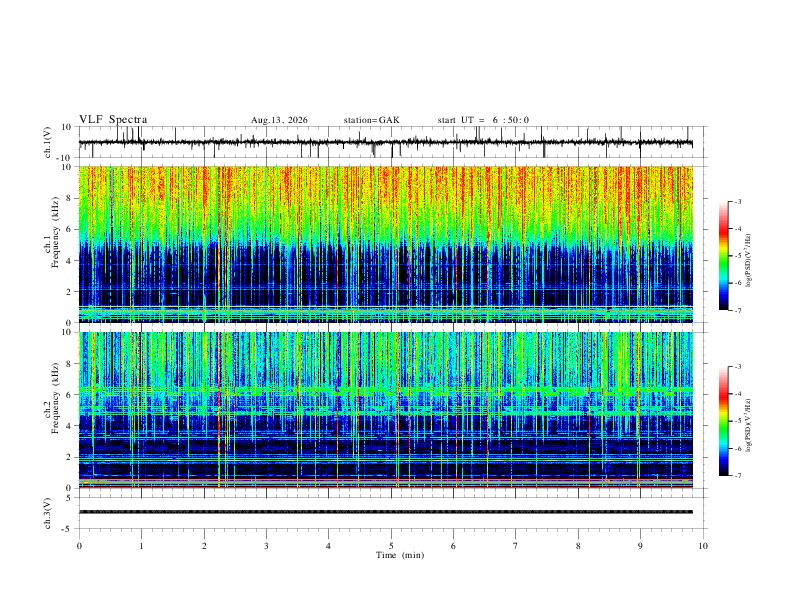
Task: Click the 0 minute tick label on time axis
Action: pyautogui.click(x=79, y=546)
